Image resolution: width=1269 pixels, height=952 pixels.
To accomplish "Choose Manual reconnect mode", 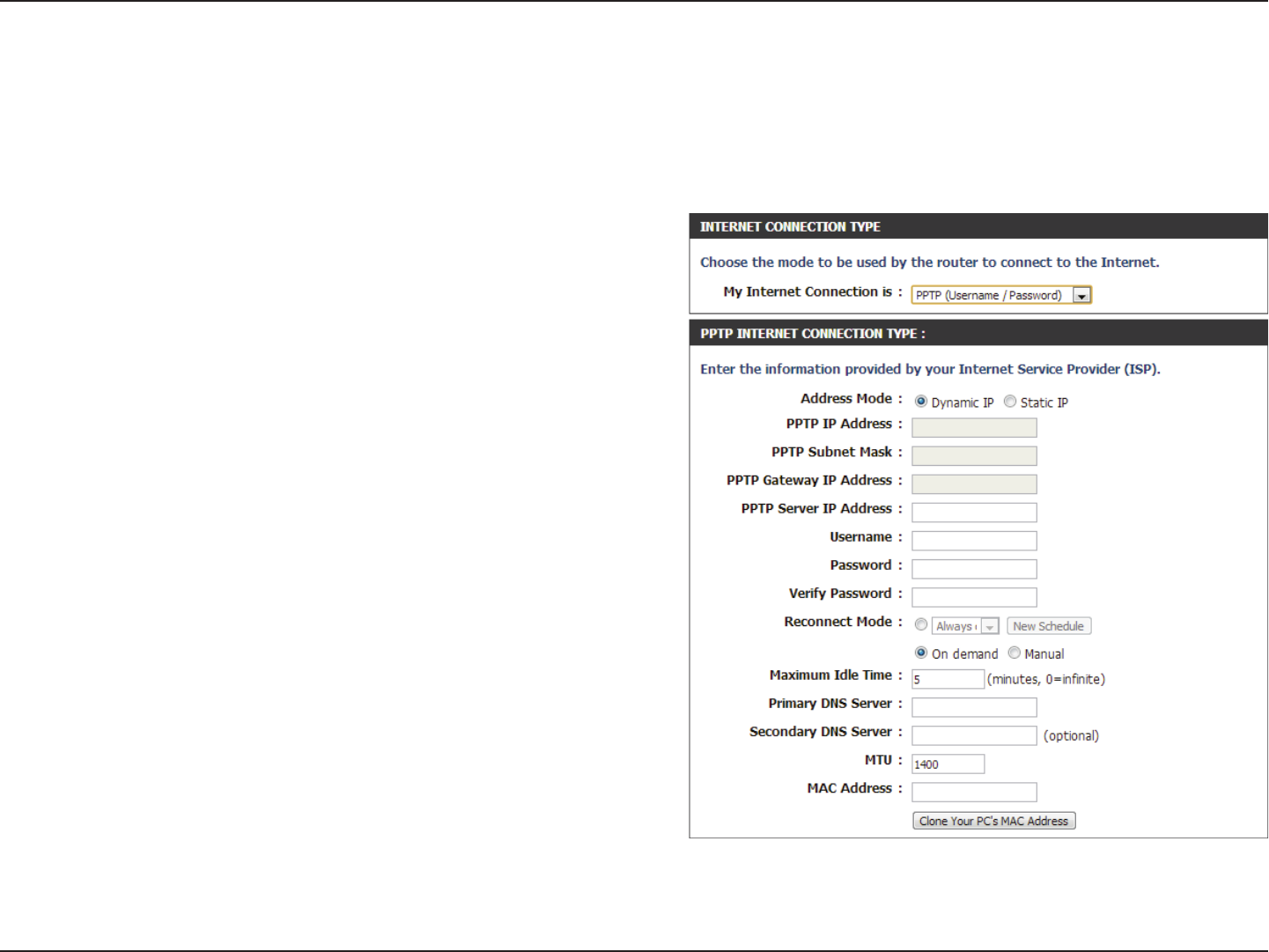I will pos(1014,653).
